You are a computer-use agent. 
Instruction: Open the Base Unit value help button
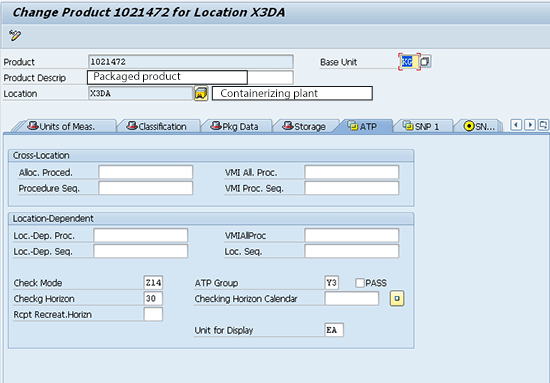coord(425,62)
